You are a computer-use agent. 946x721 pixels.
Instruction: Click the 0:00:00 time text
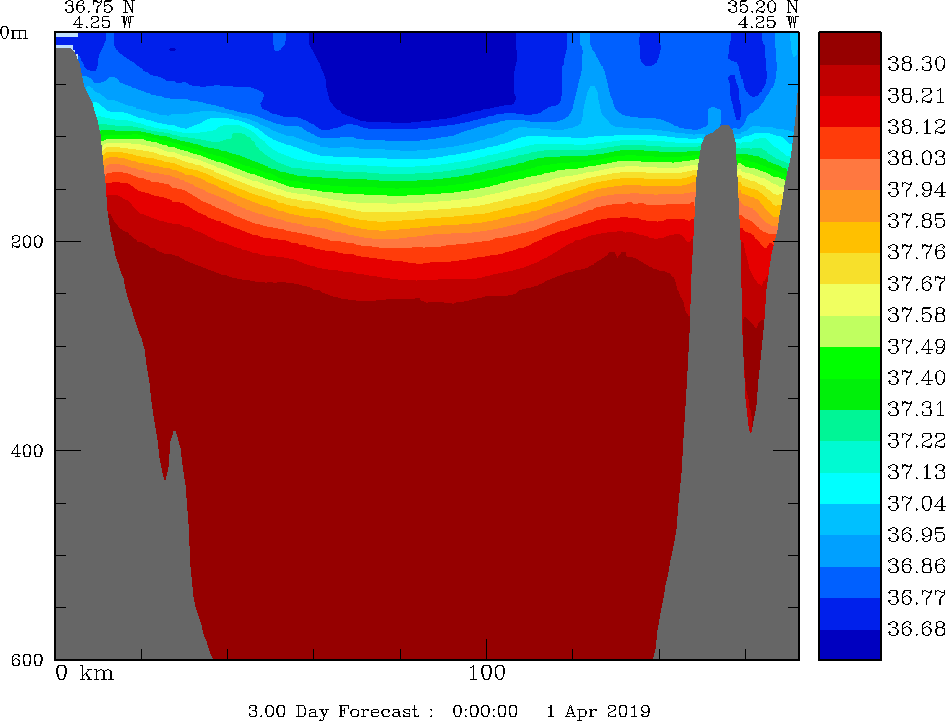click(485, 711)
